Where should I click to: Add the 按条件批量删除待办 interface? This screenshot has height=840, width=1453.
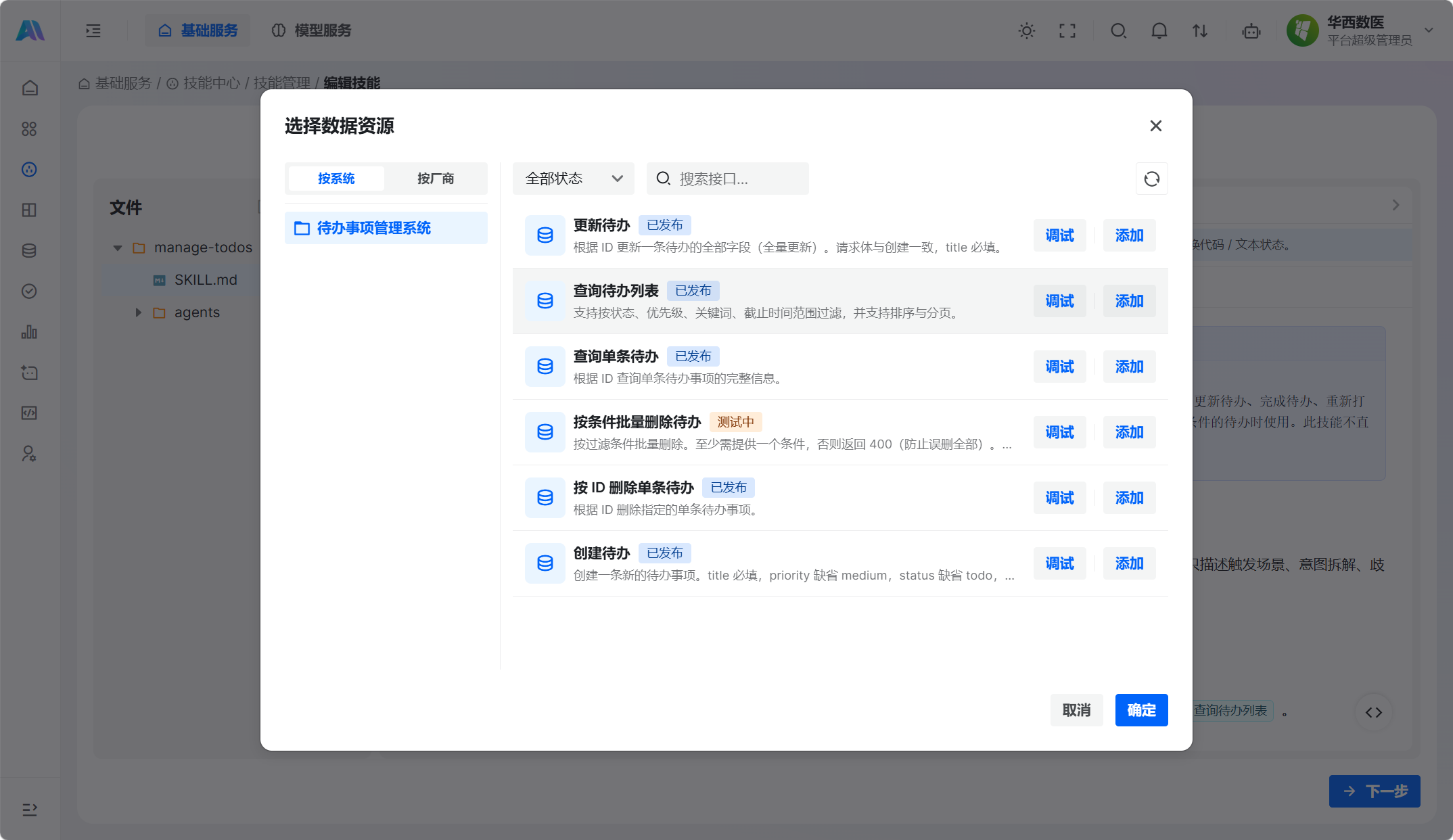point(1130,432)
